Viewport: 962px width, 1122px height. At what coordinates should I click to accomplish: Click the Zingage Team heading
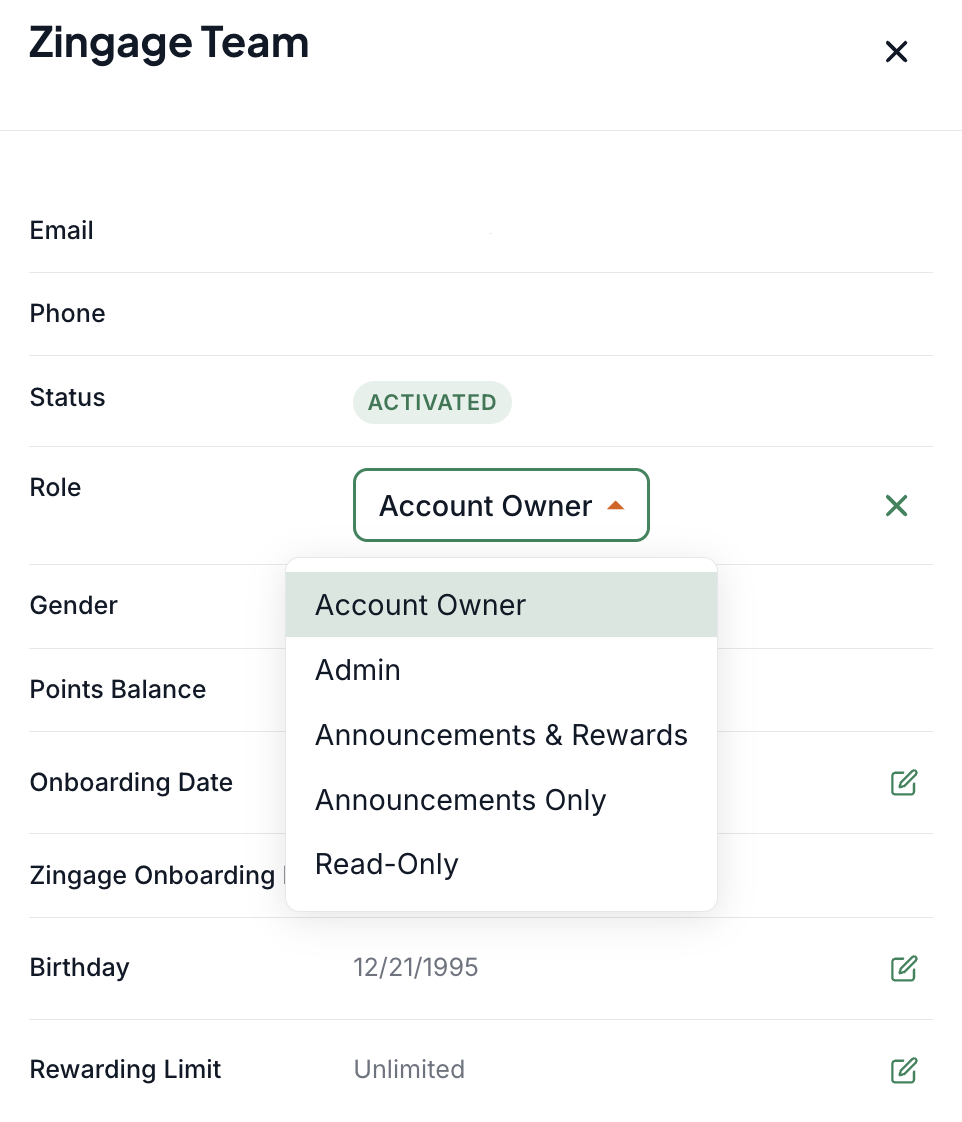[x=169, y=44]
